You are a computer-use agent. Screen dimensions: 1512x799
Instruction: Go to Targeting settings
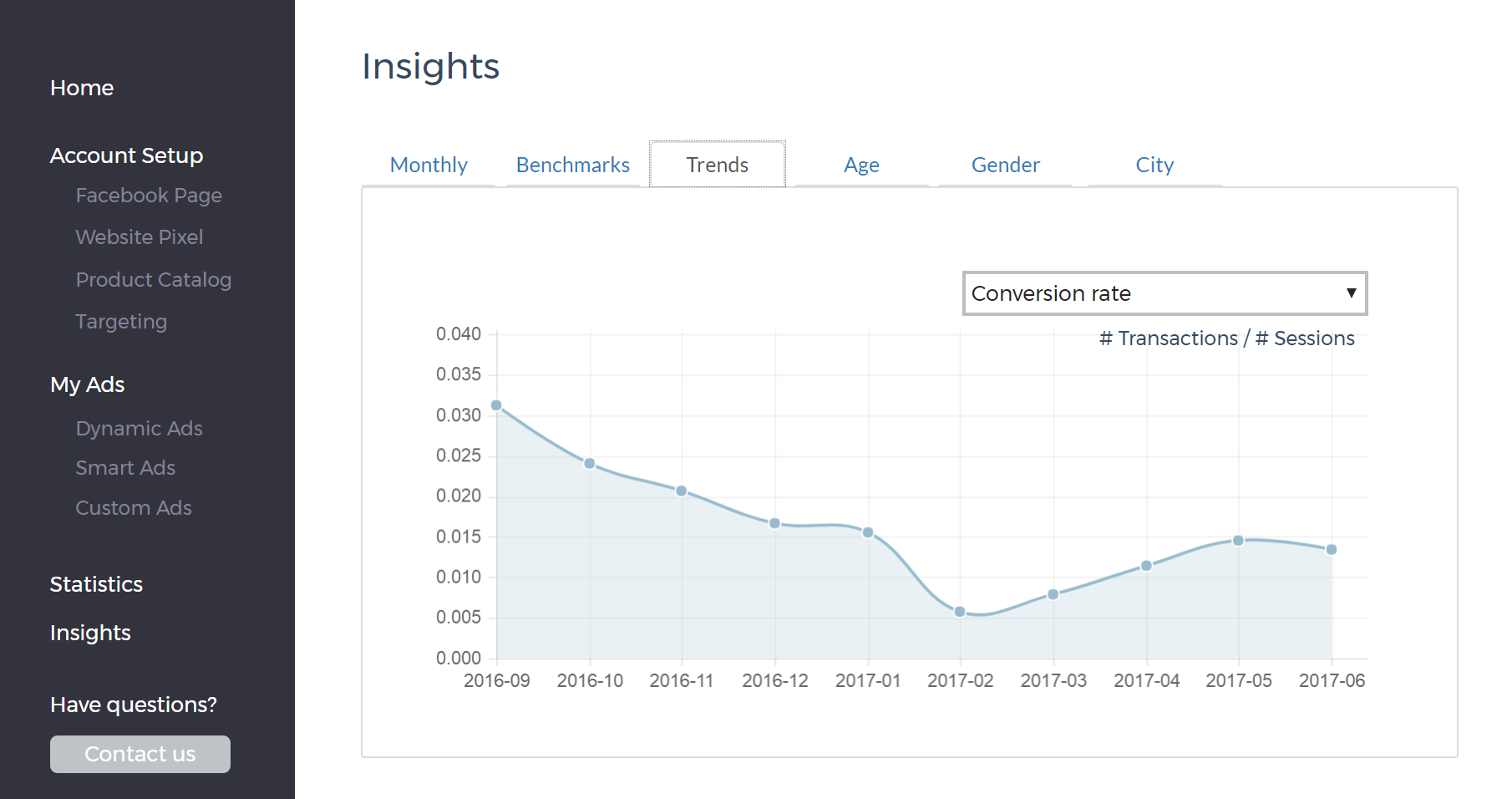coord(121,322)
